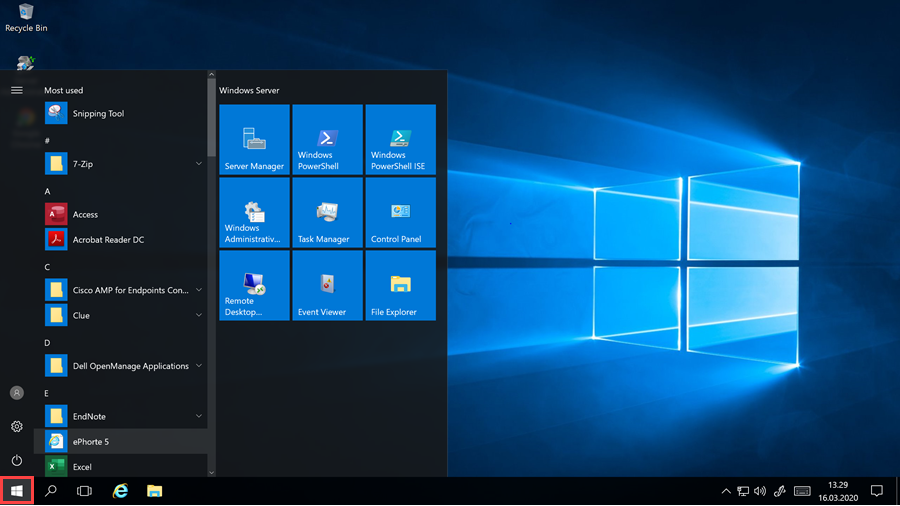
Task: Open the Remote Desktop tile
Action: coord(254,285)
